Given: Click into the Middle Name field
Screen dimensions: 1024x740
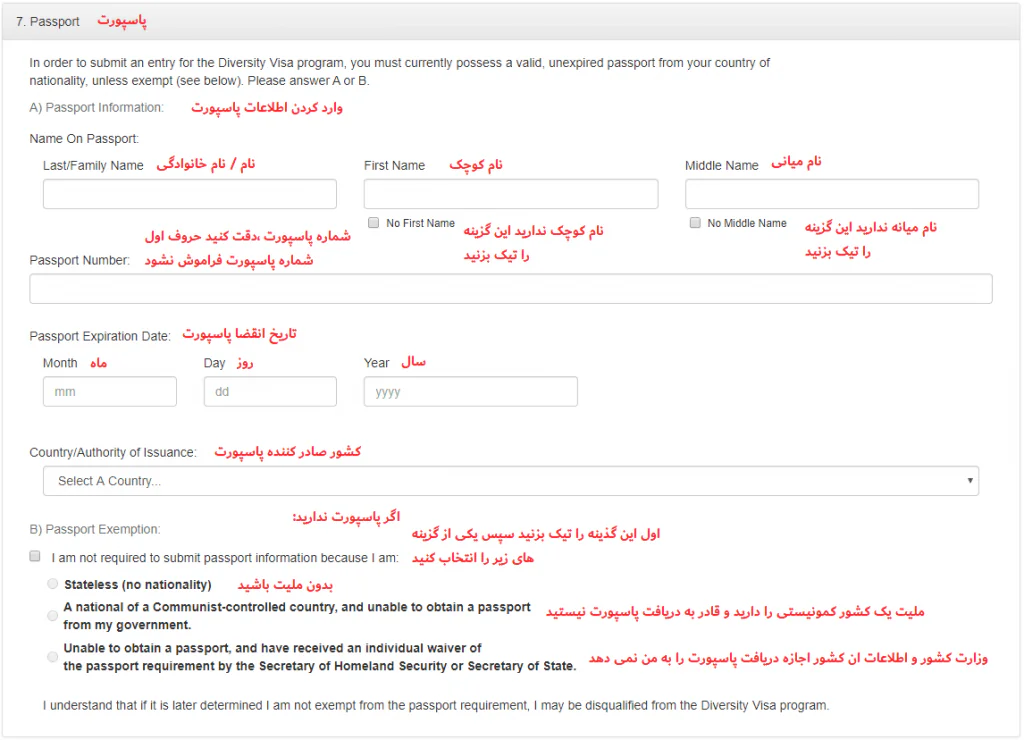Looking at the screenshot, I should point(831,194).
